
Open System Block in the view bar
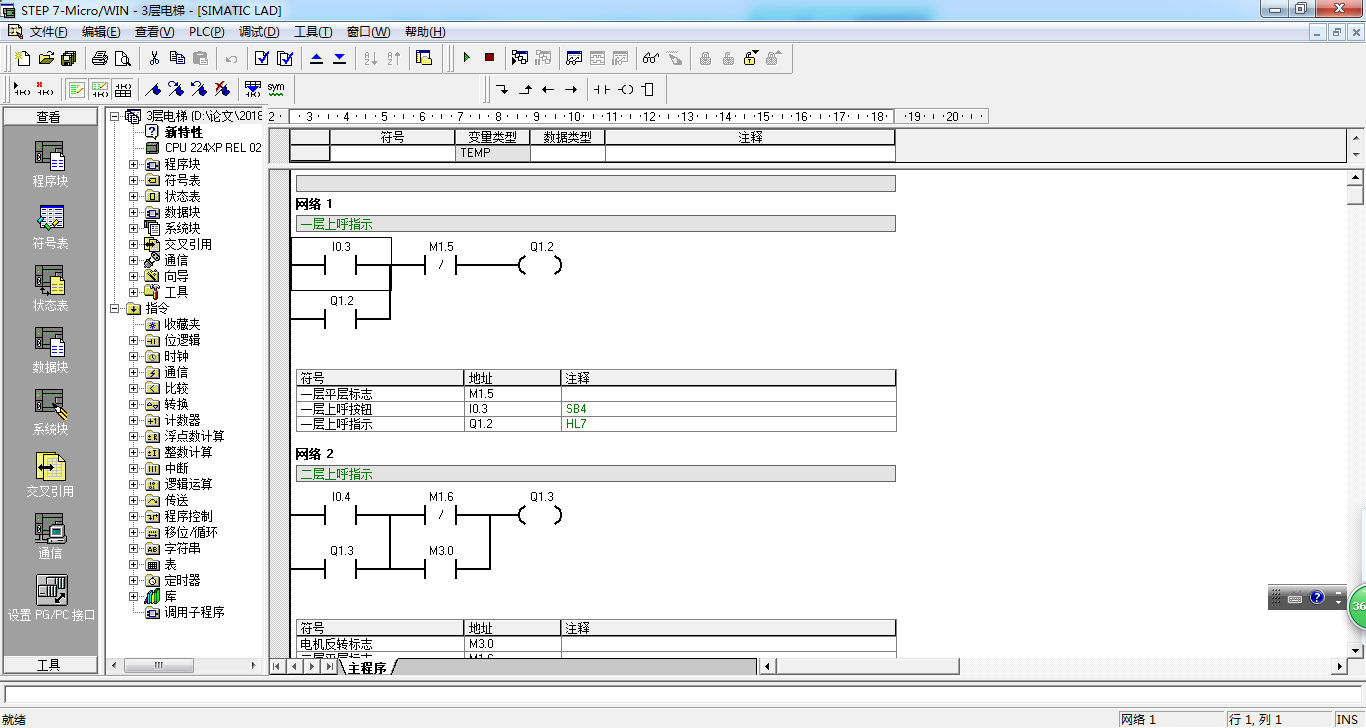tap(50, 413)
